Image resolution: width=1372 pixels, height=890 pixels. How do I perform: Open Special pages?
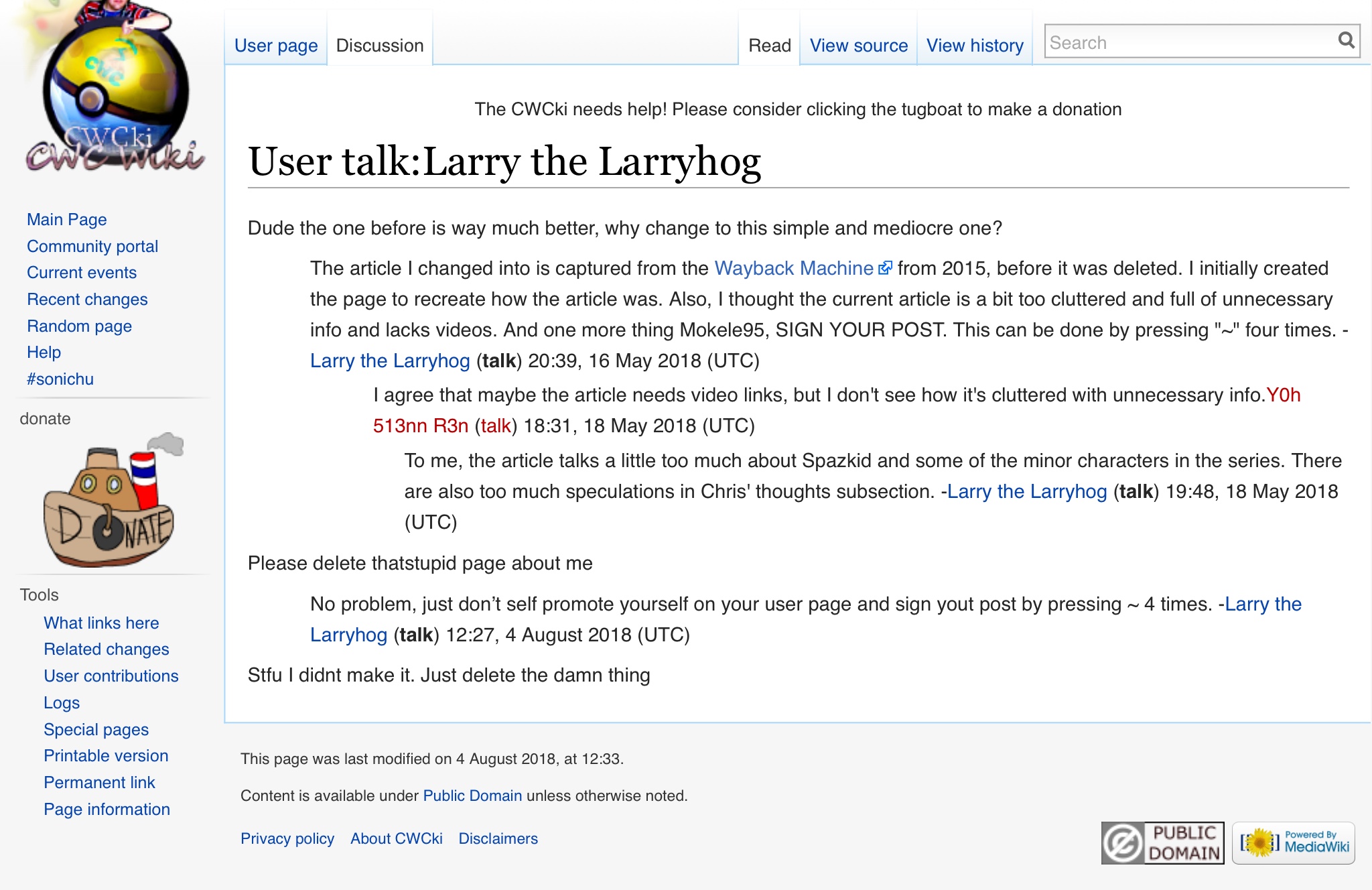[x=96, y=729]
